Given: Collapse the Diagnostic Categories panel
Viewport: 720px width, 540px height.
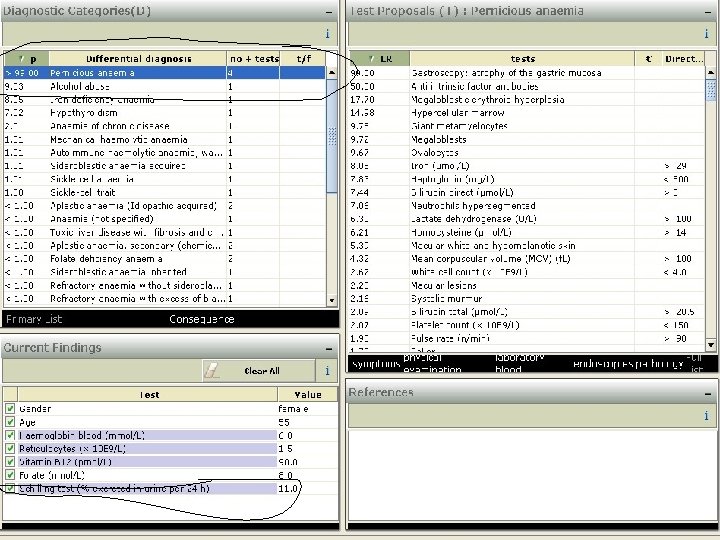Looking at the screenshot, I should click(329, 12).
